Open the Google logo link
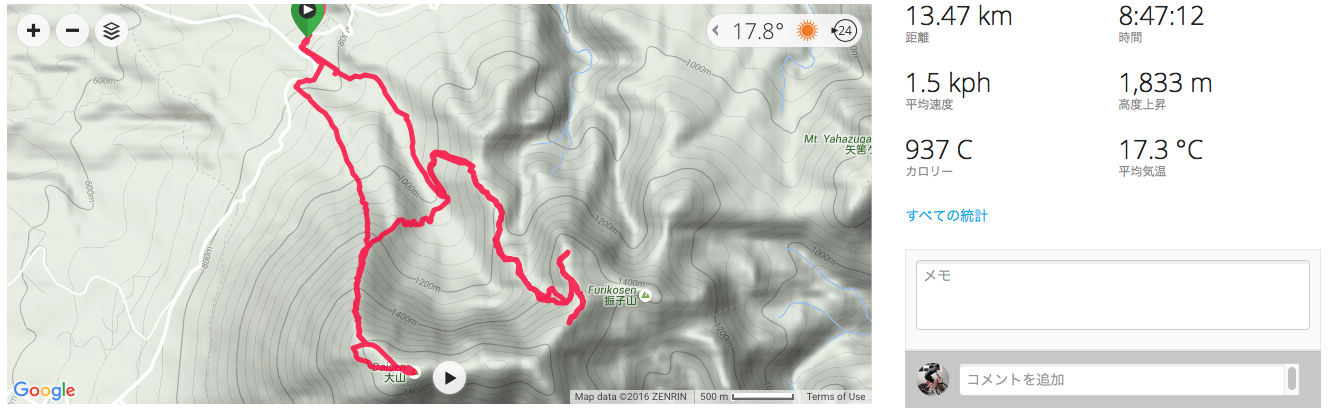 click(44, 391)
